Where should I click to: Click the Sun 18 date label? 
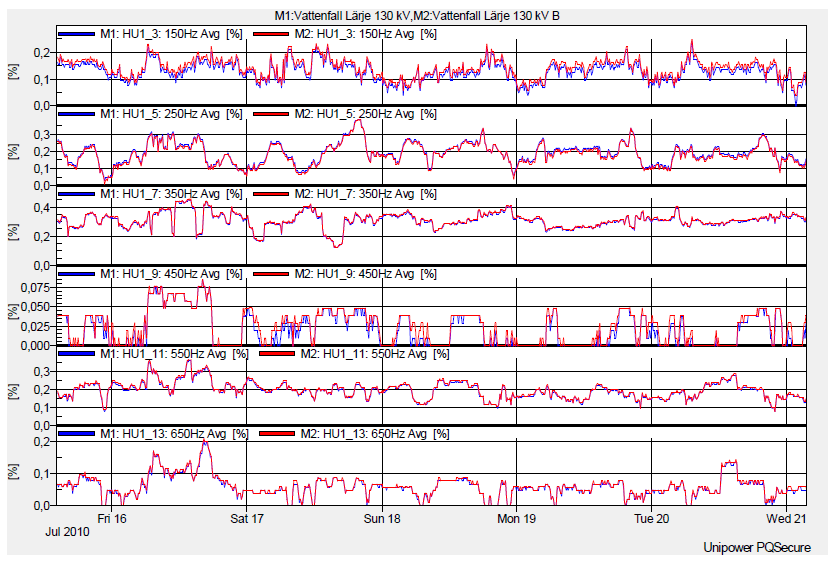click(x=382, y=519)
